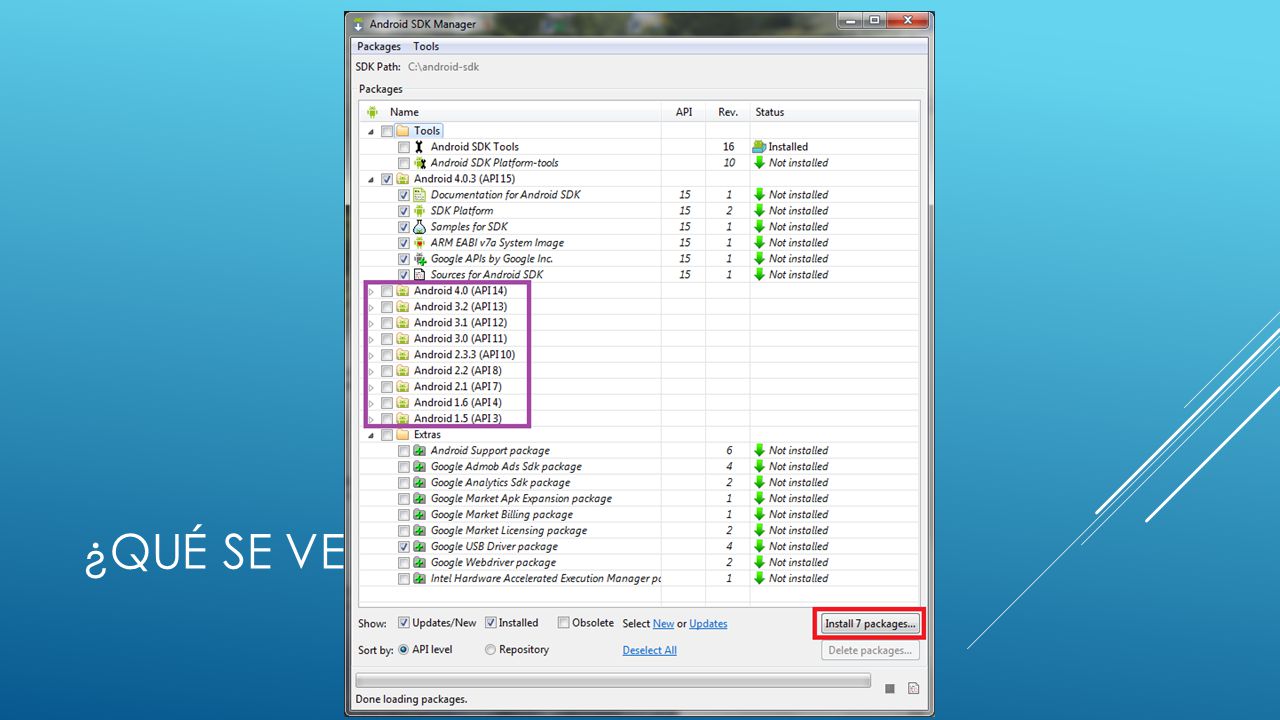The width and height of the screenshot is (1280, 720).
Task: Click the Extras folder icon
Action: (402, 435)
